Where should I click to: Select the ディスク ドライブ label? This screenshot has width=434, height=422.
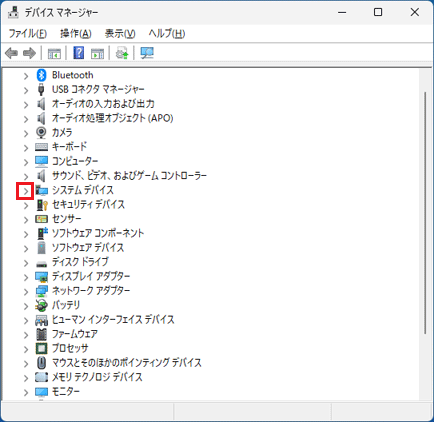click(80, 262)
